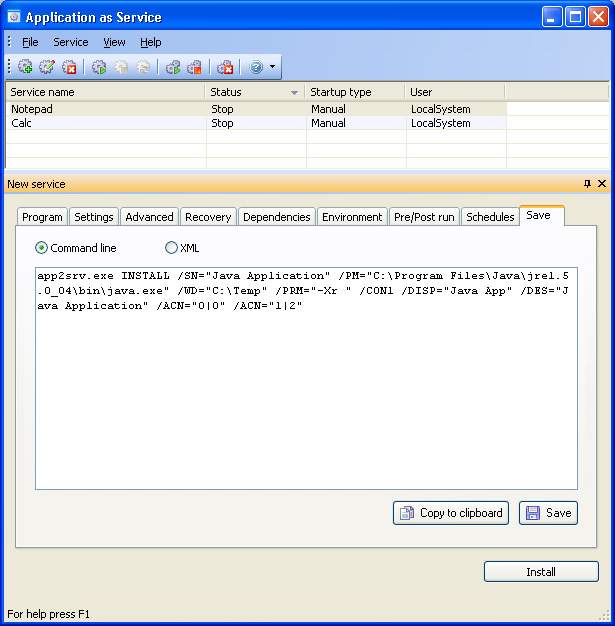Click the start service gear icon
This screenshot has width=615, height=626.
(99, 67)
